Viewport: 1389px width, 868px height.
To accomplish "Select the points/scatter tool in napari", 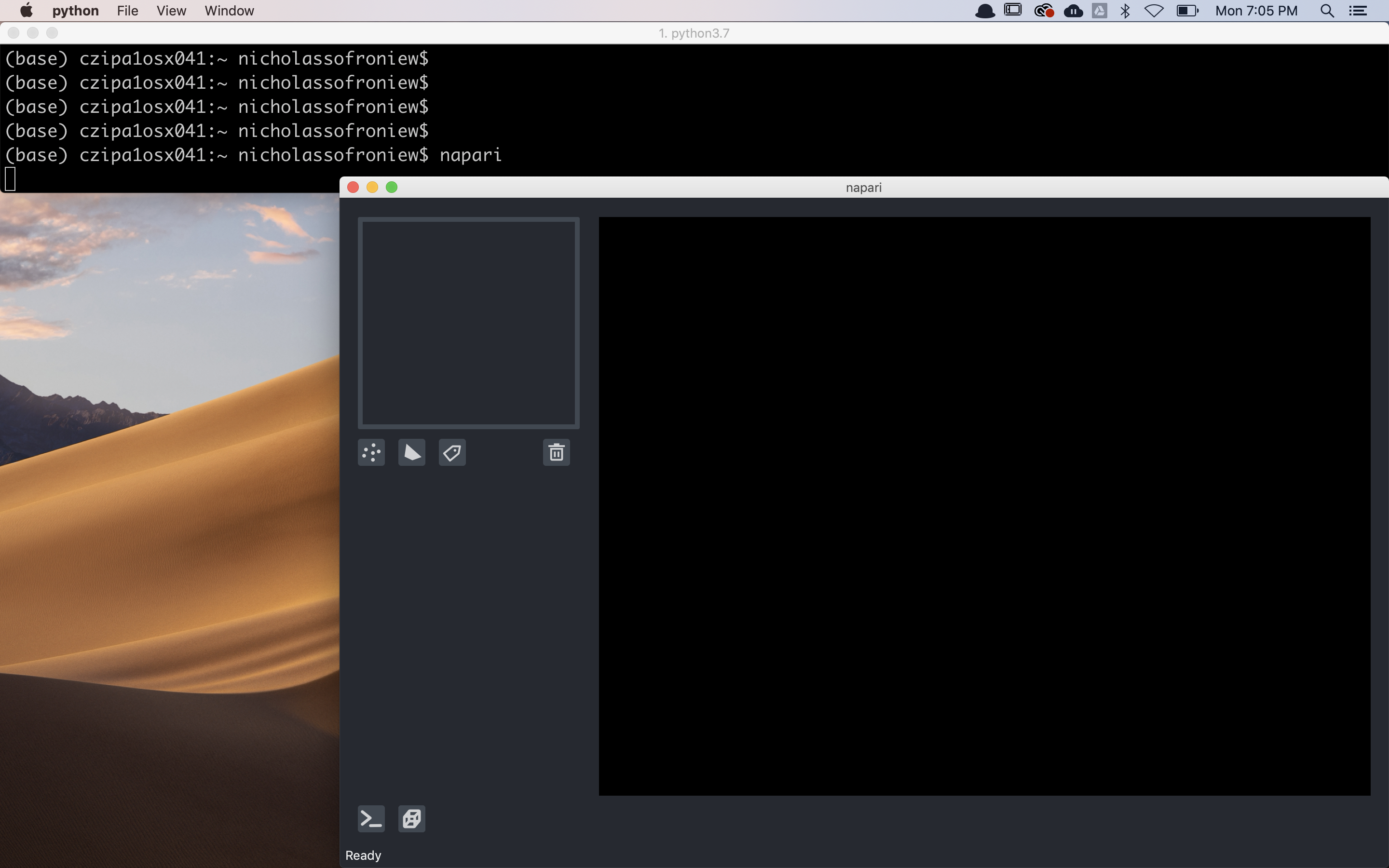I will (371, 452).
